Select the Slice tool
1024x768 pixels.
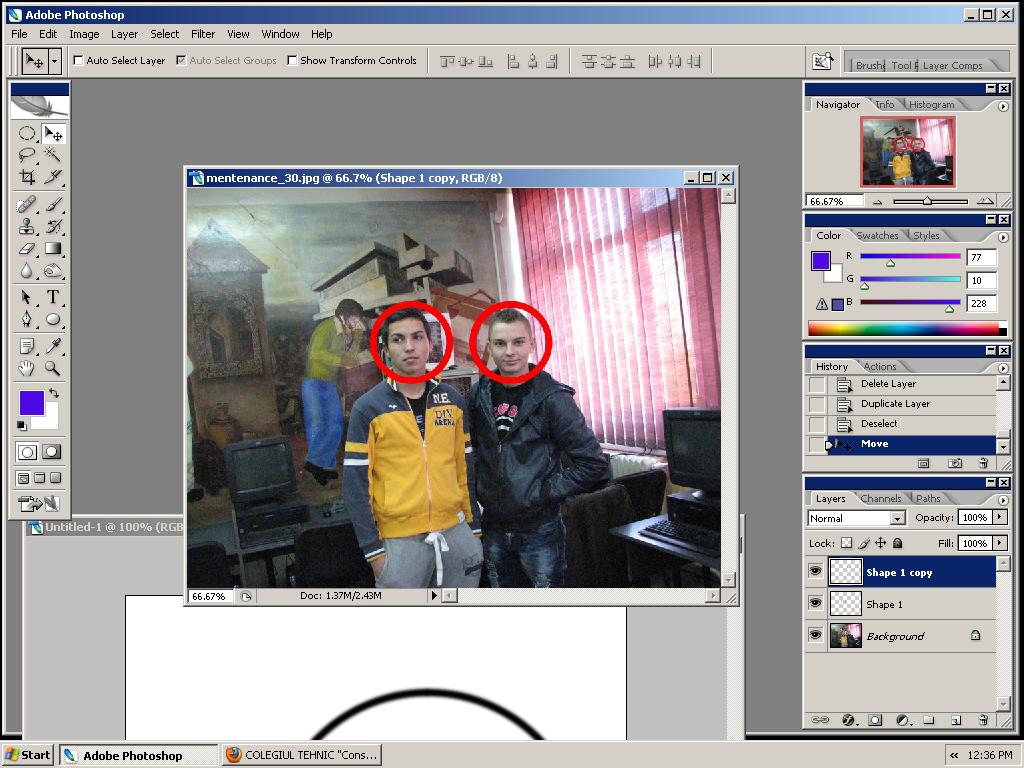(x=53, y=177)
